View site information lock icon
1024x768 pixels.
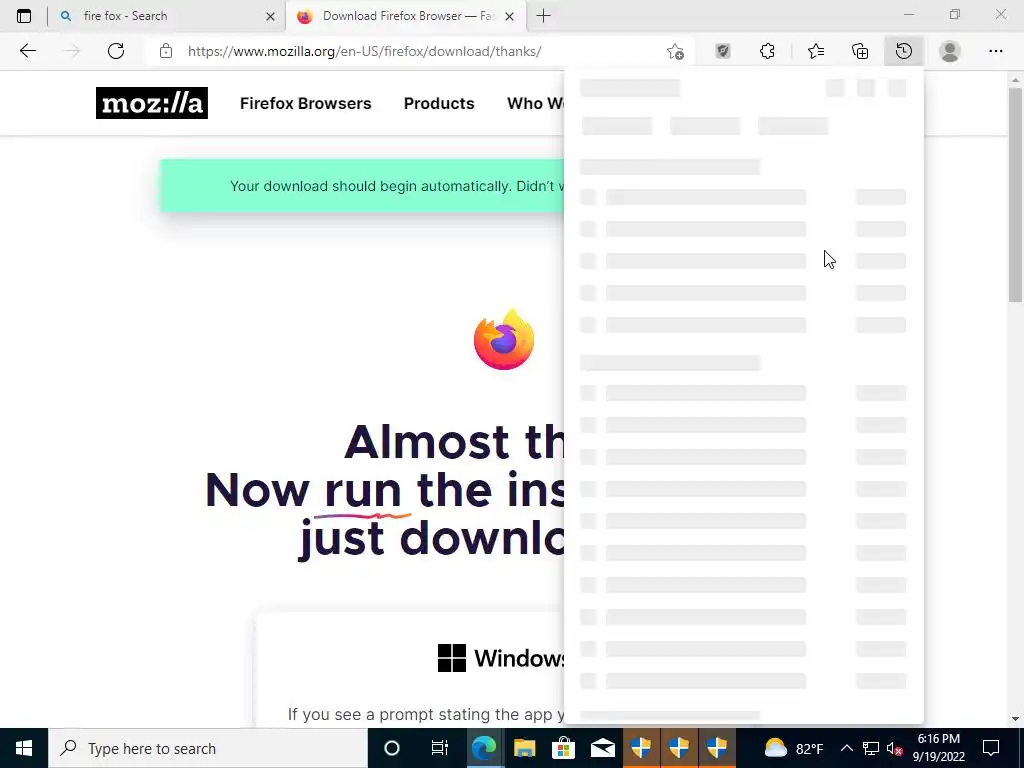point(166,51)
